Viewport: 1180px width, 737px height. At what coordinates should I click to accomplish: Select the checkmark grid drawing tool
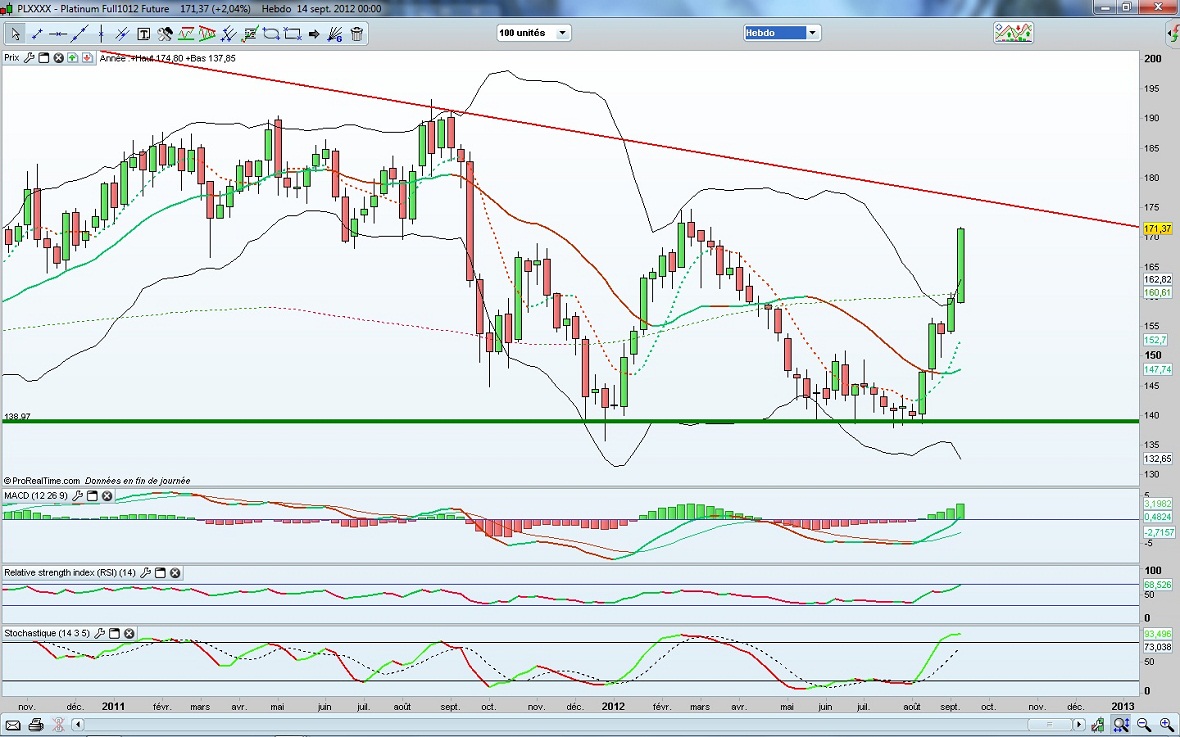click(250, 34)
